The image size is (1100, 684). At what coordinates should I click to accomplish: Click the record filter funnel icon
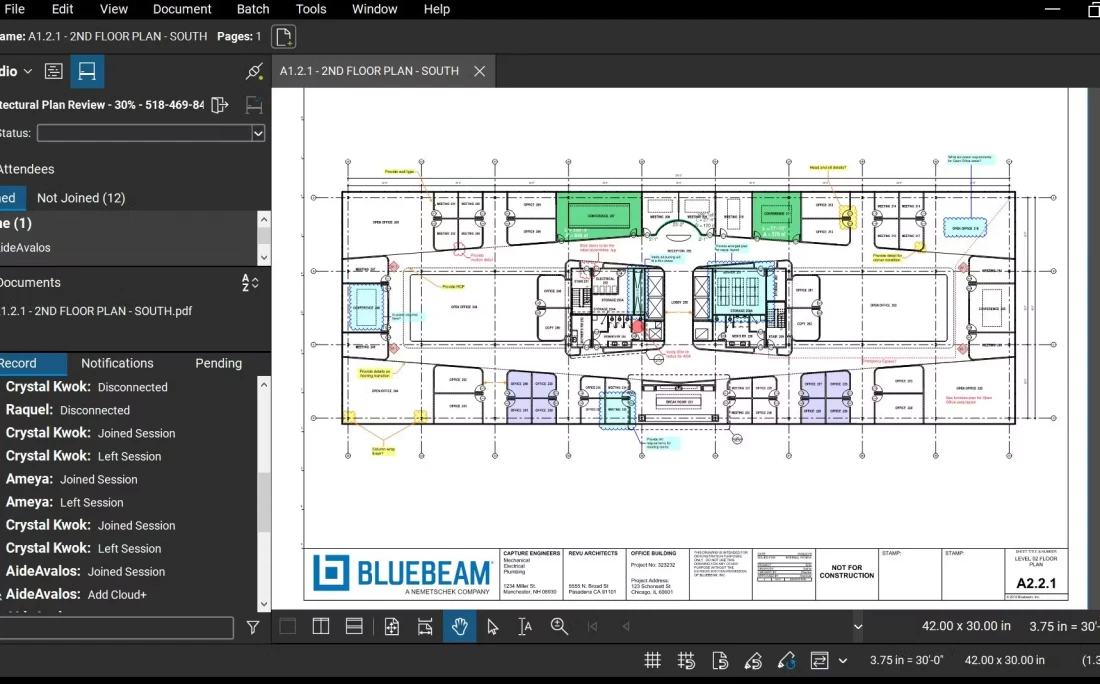(253, 628)
